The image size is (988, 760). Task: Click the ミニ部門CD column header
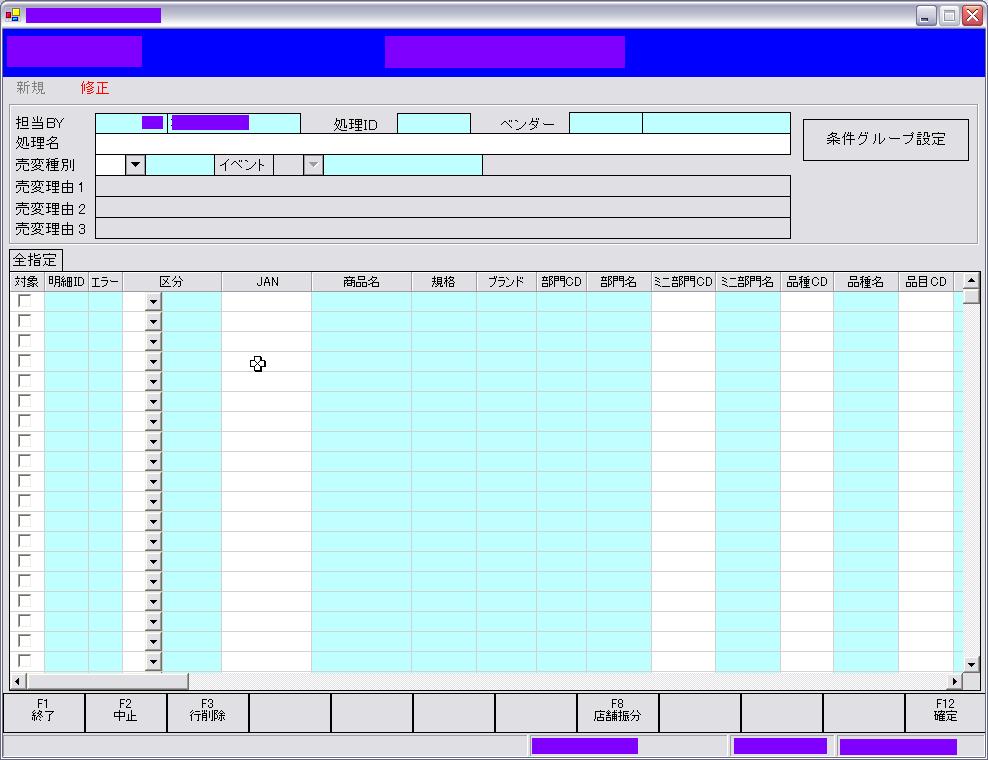683,282
